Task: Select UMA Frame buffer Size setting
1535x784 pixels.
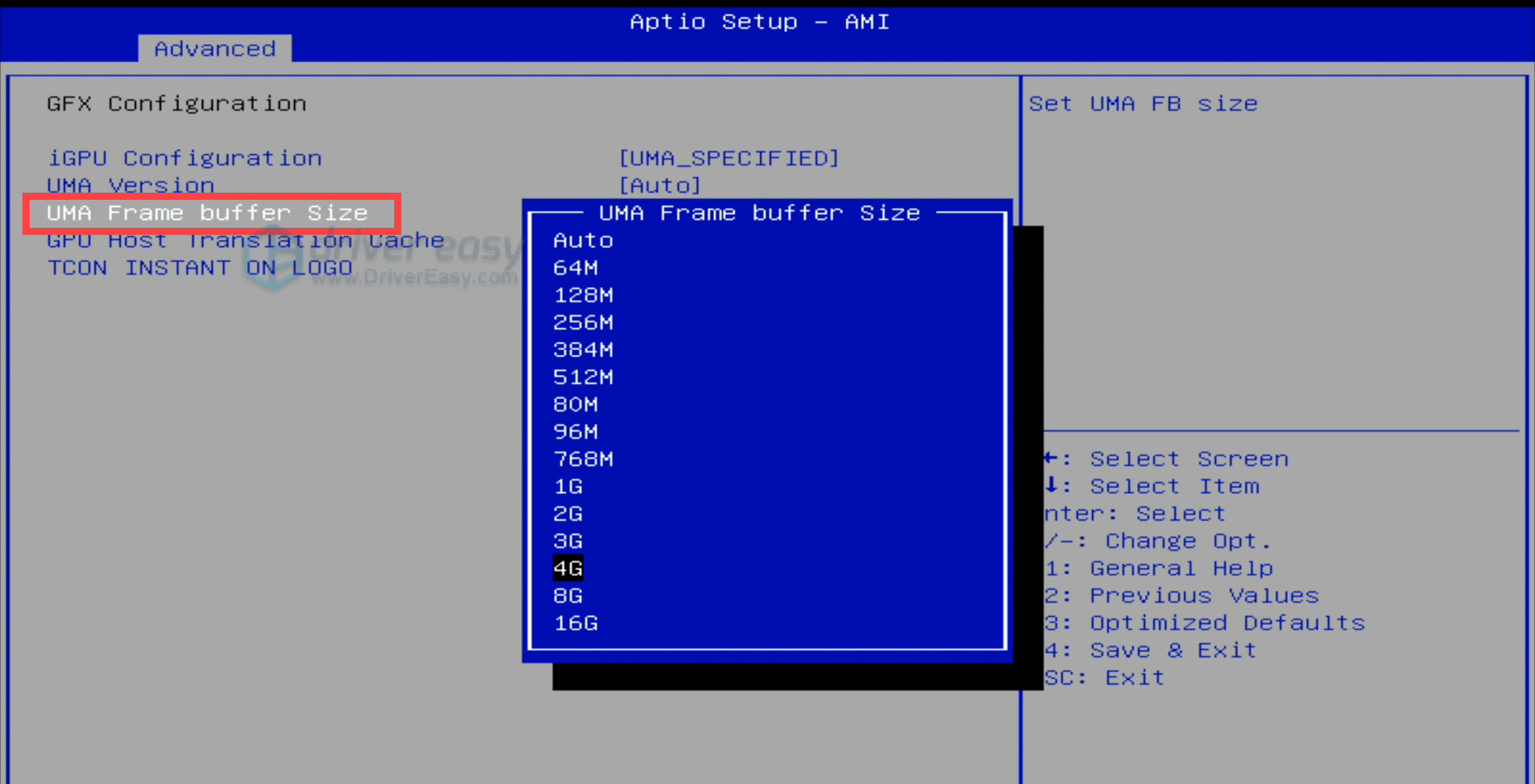Action: pos(207,213)
